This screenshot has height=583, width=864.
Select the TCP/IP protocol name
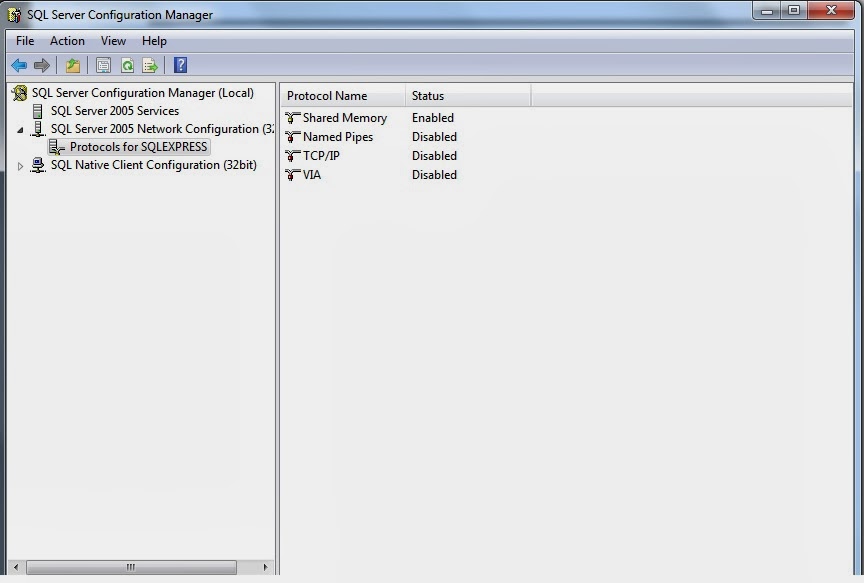tap(321, 156)
